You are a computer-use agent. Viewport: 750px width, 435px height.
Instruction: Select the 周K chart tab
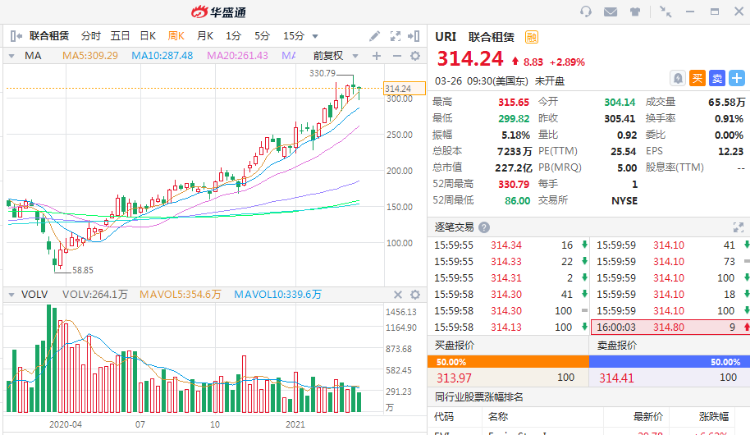click(x=176, y=36)
